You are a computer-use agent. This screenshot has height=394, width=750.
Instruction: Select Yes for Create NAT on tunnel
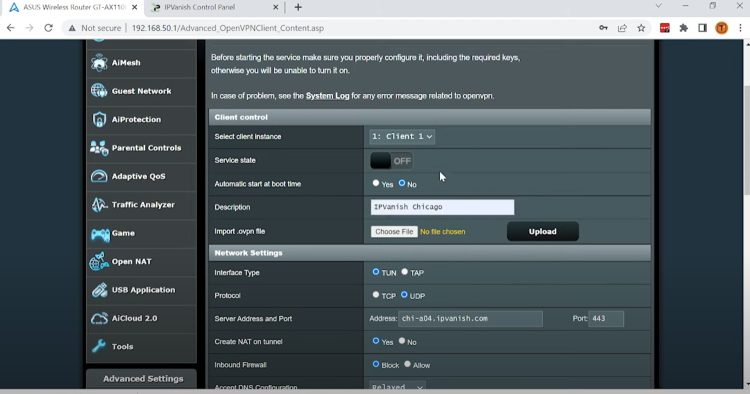(376, 341)
